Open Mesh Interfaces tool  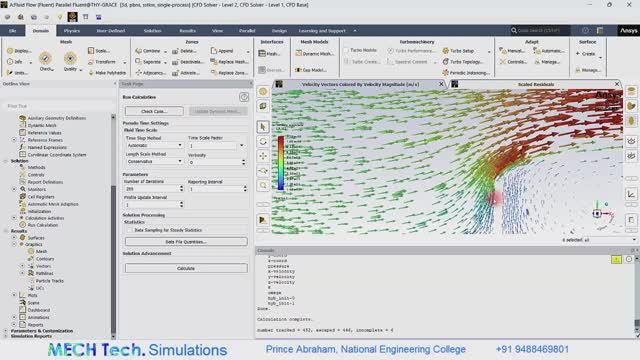point(269,54)
